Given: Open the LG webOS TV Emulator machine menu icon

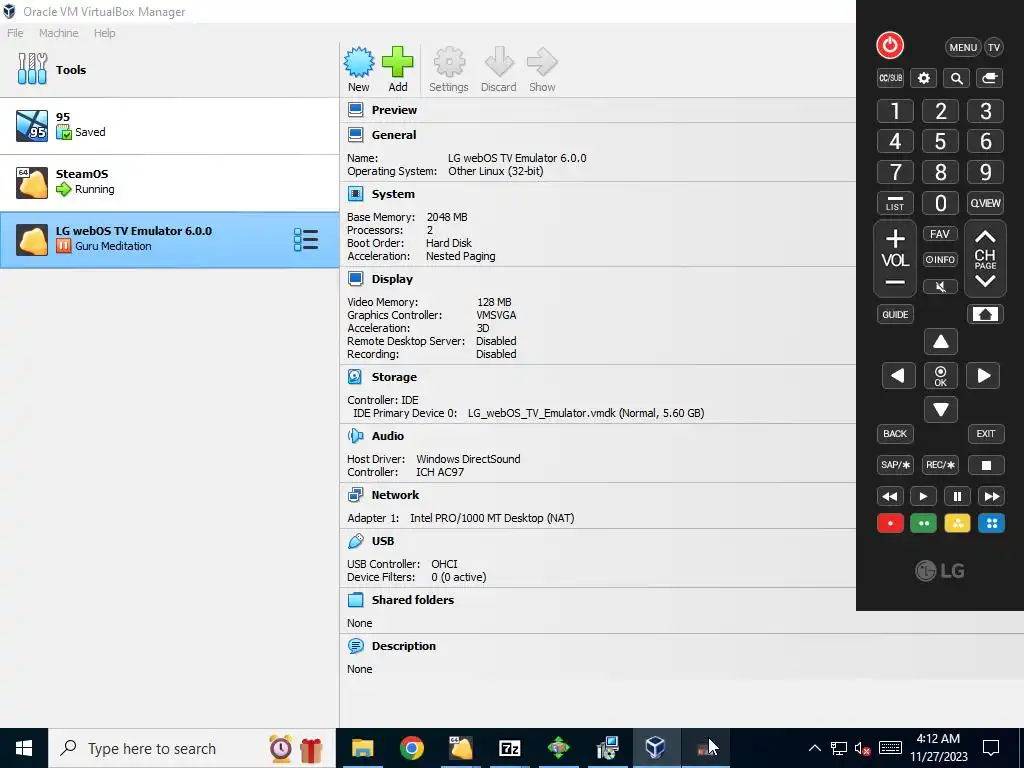Looking at the screenshot, I should (x=306, y=240).
